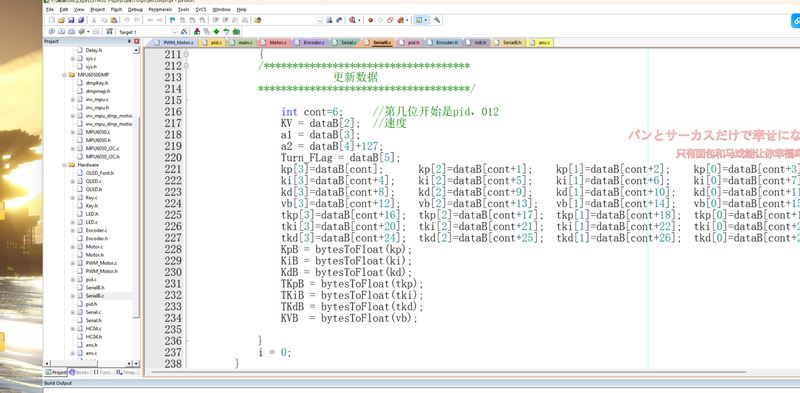
Task: Click the Undo arrow icon
Action: tap(127, 20)
